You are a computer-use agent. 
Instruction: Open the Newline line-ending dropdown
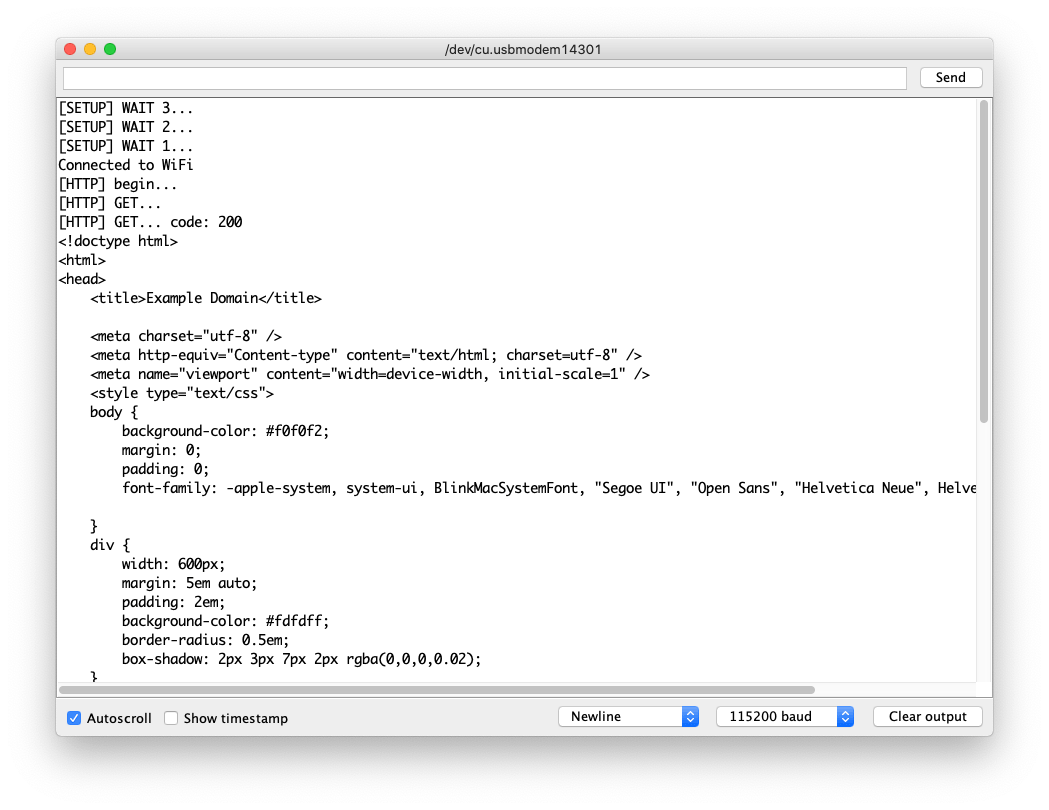628,716
